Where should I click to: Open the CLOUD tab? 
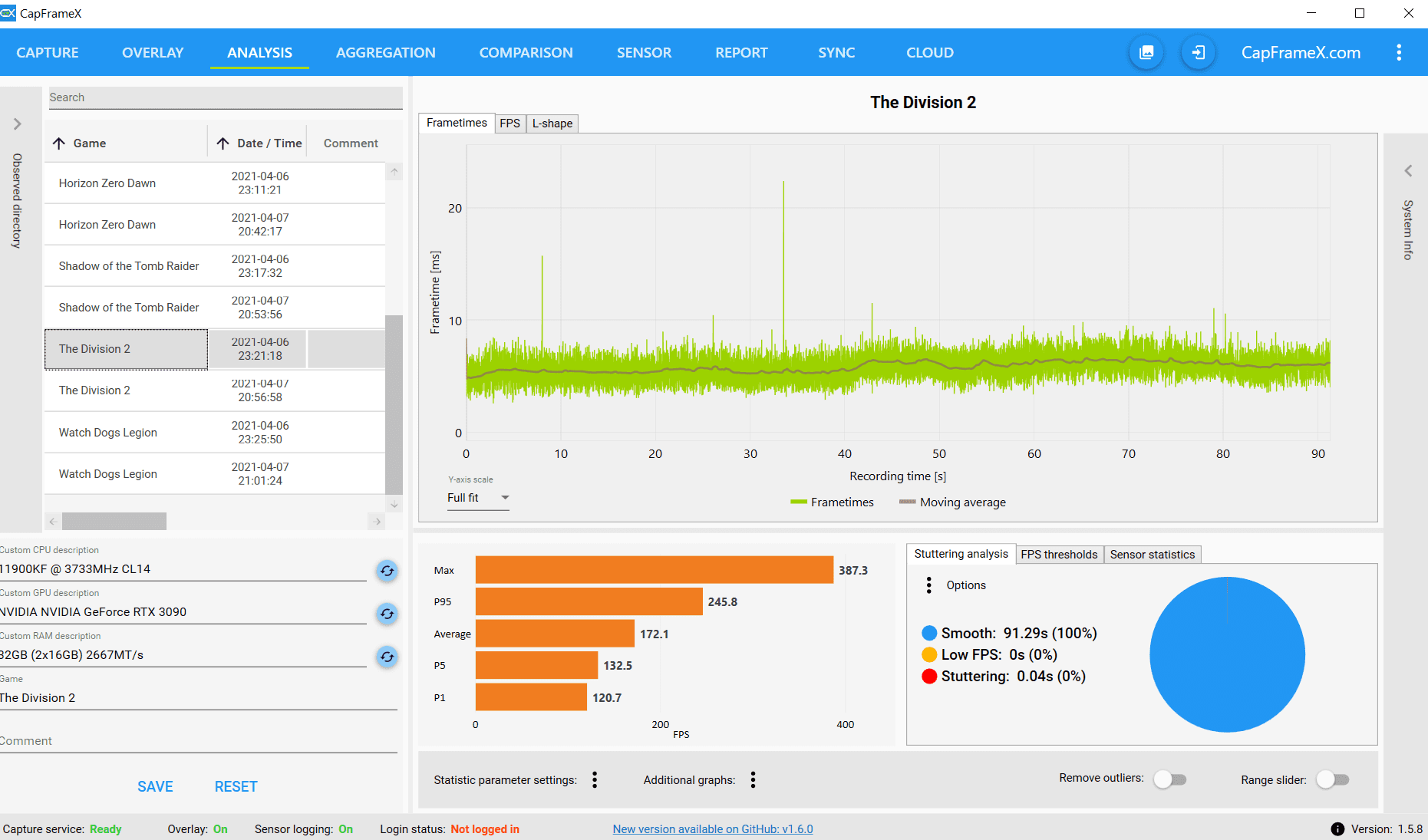(930, 52)
